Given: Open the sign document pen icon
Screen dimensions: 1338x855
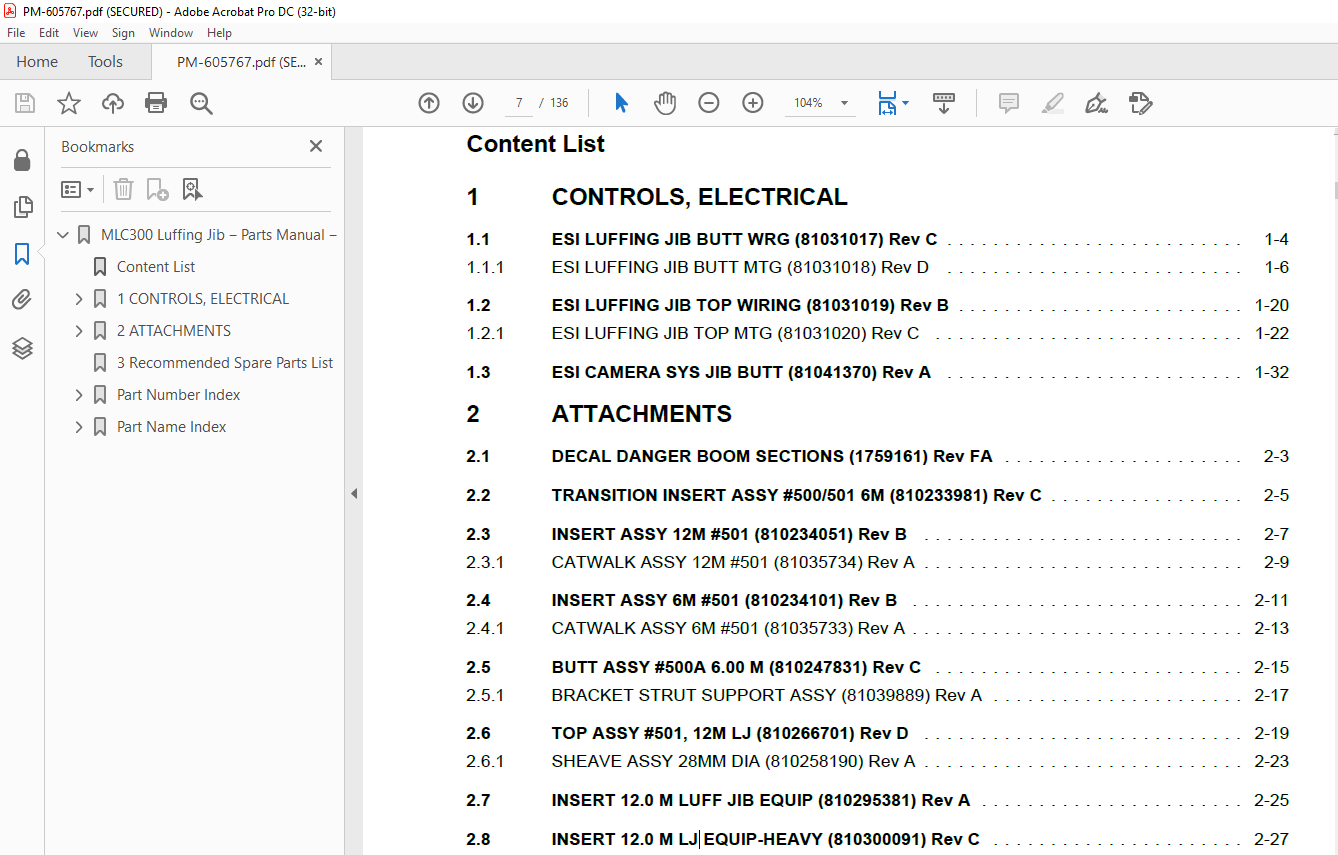Looking at the screenshot, I should coord(1096,103).
